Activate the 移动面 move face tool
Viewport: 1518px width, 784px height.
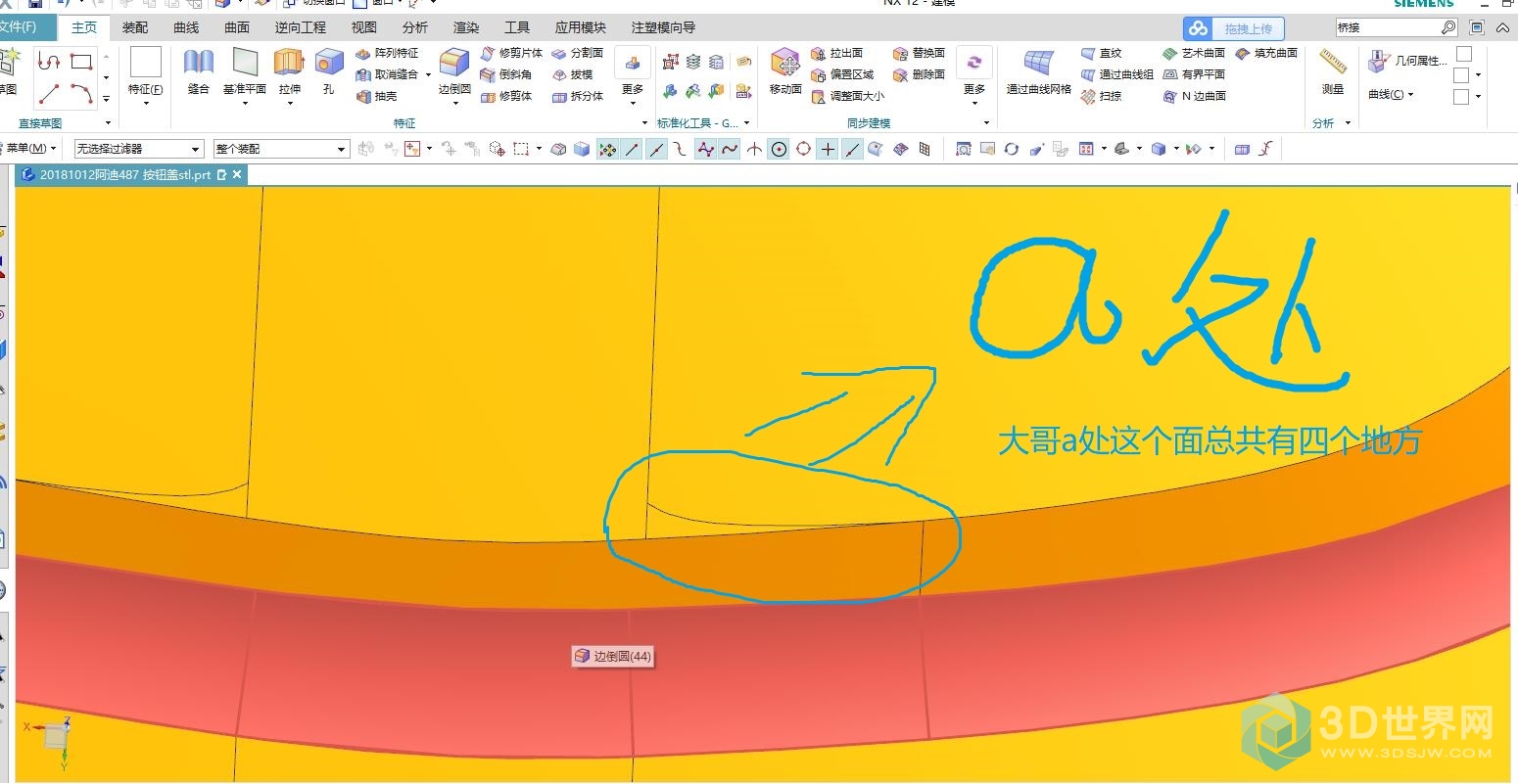785,71
